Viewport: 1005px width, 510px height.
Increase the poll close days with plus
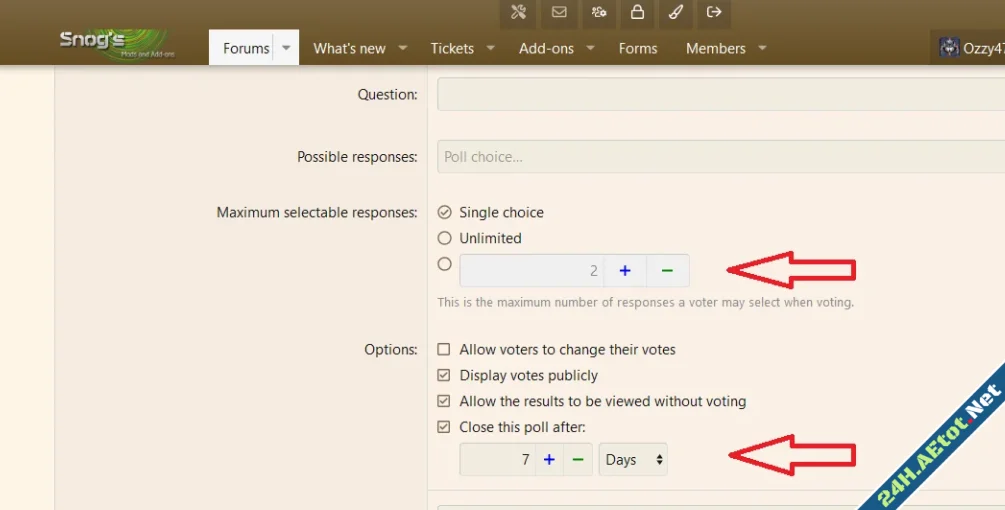click(549, 460)
